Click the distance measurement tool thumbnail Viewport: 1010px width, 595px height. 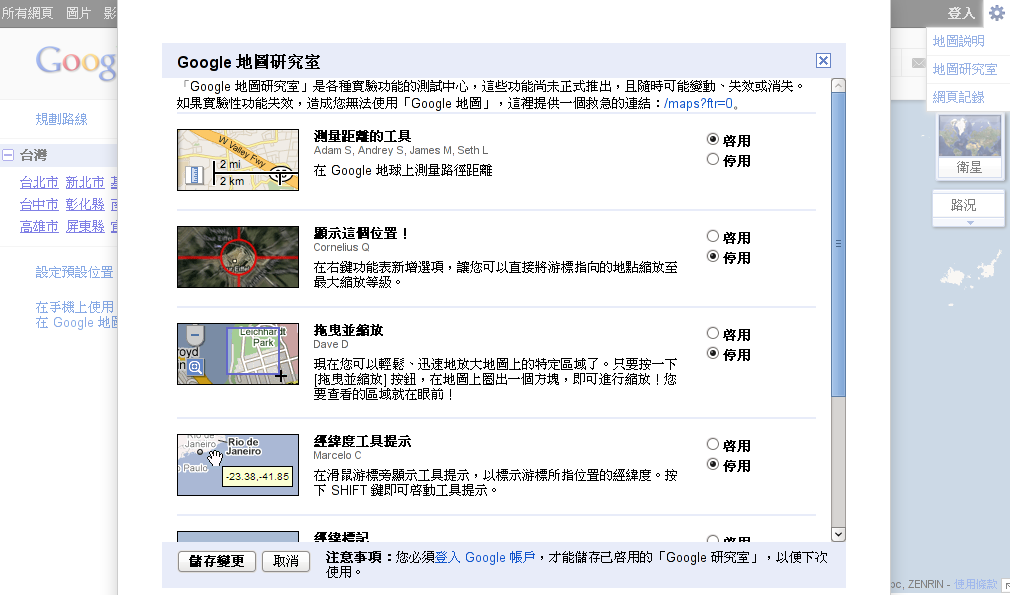tap(238, 160)
